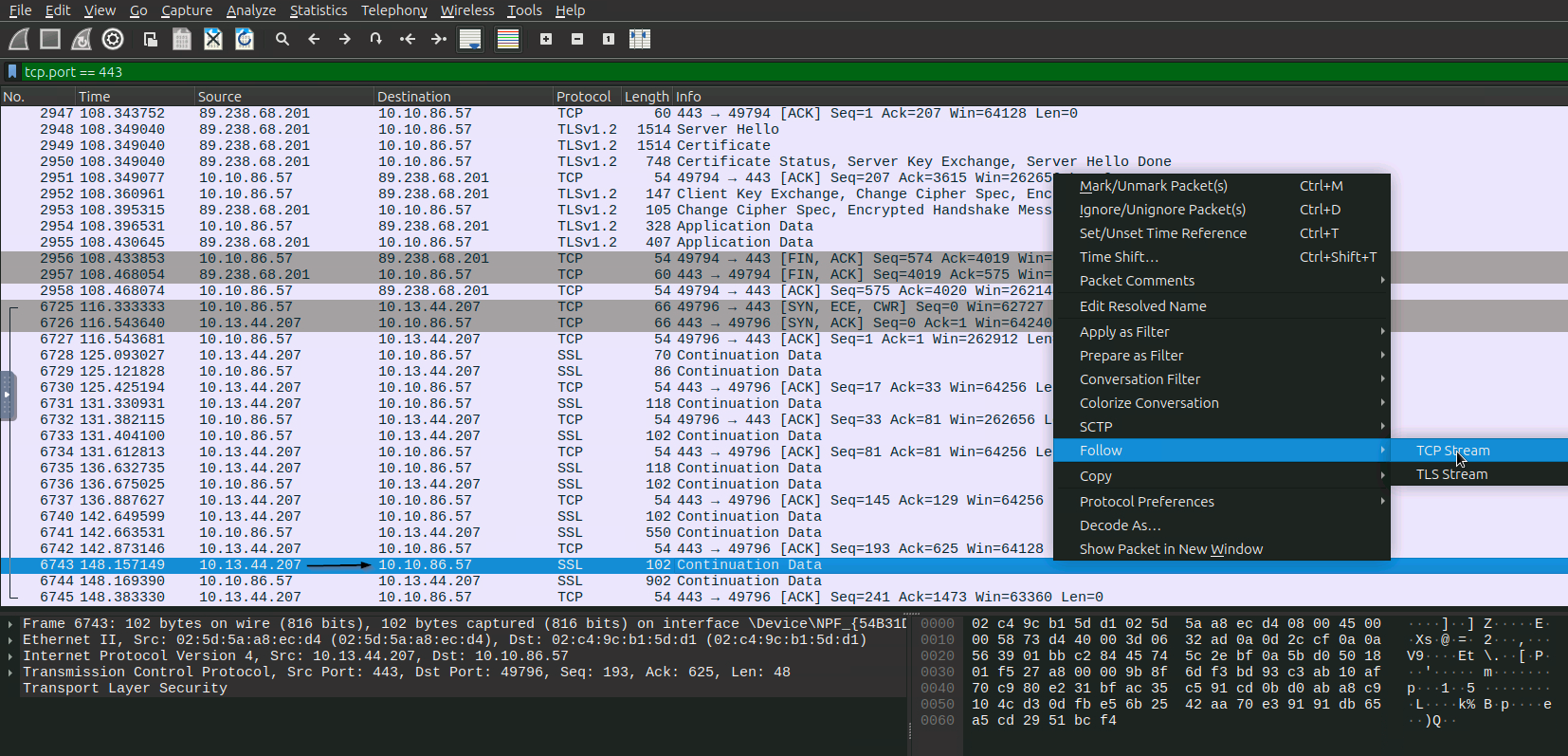1568x756 pixels.
Task: Toggle packet list colorization button
Action: (508, 39)
